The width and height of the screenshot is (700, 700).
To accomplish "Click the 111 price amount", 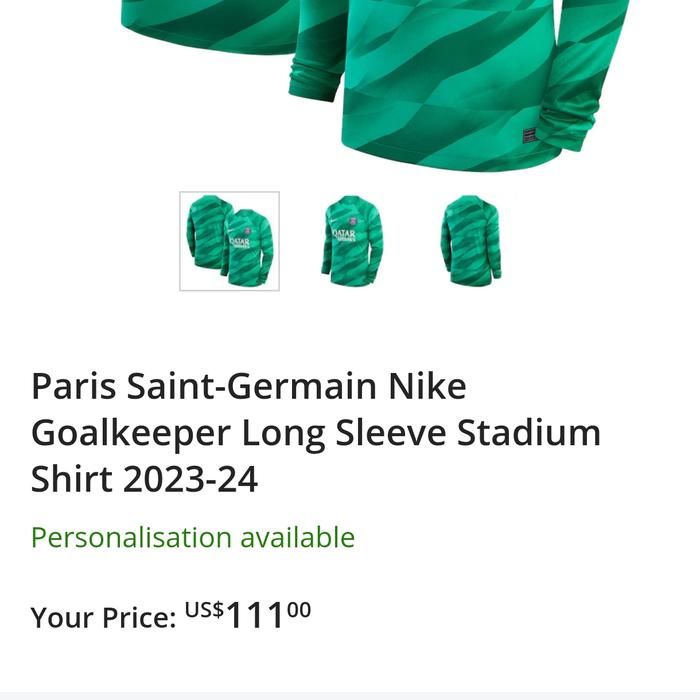I will [255, 616].
